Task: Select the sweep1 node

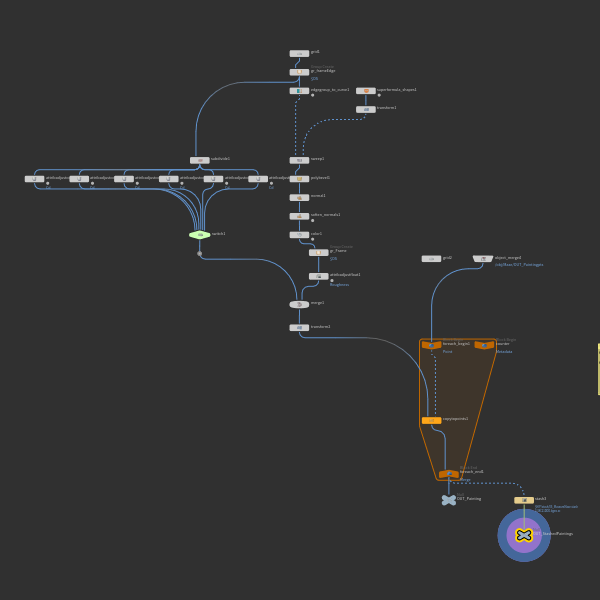Action: pyautogui.click(x=299, y=160)
